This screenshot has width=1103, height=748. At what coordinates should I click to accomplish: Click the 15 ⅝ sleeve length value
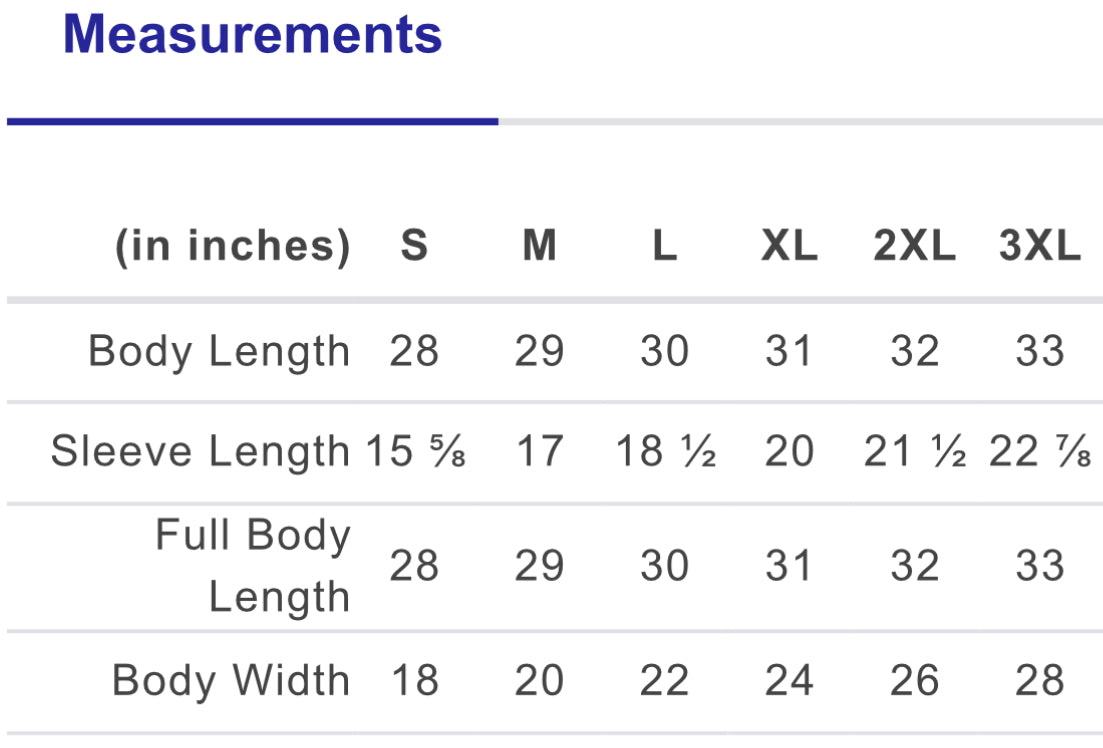tap(415, 452)
